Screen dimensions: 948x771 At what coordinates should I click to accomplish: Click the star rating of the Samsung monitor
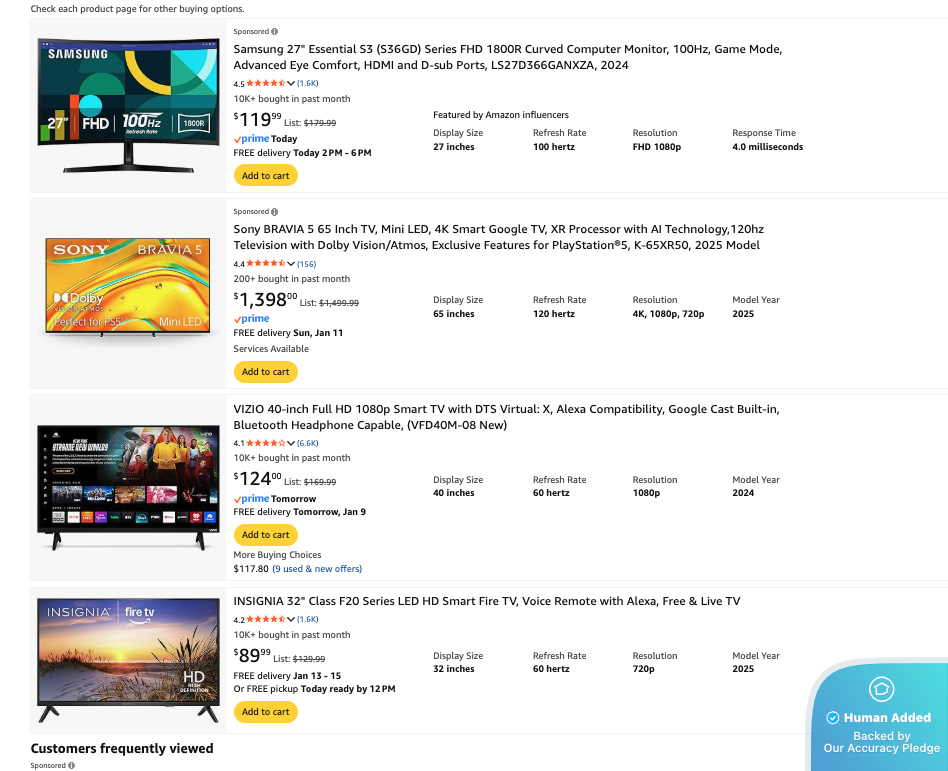click(265, 84)
